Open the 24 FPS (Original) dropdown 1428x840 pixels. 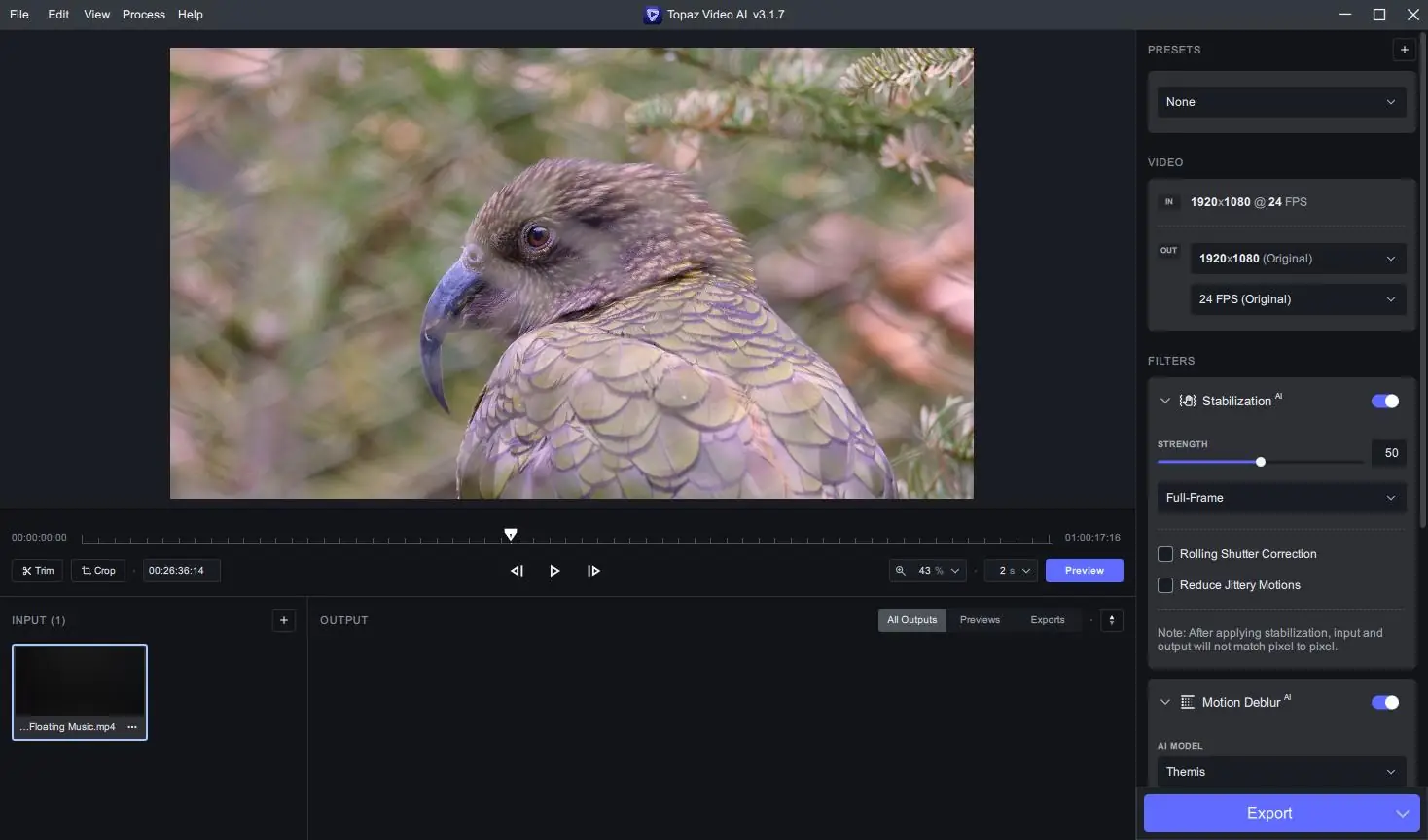1299,299
